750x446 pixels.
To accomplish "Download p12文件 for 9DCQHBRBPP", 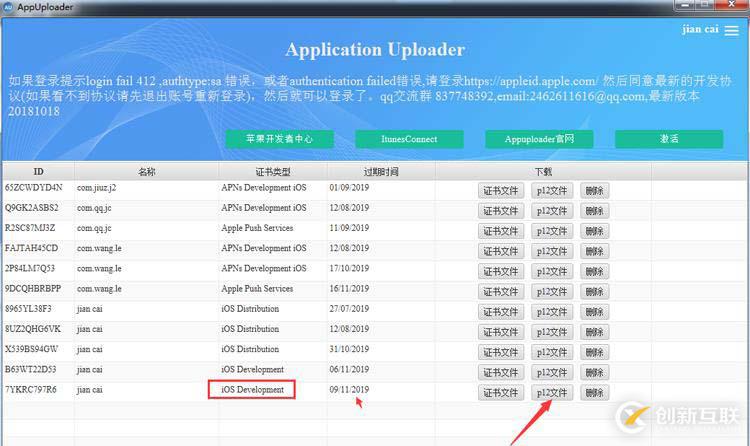I will point(552,291).
